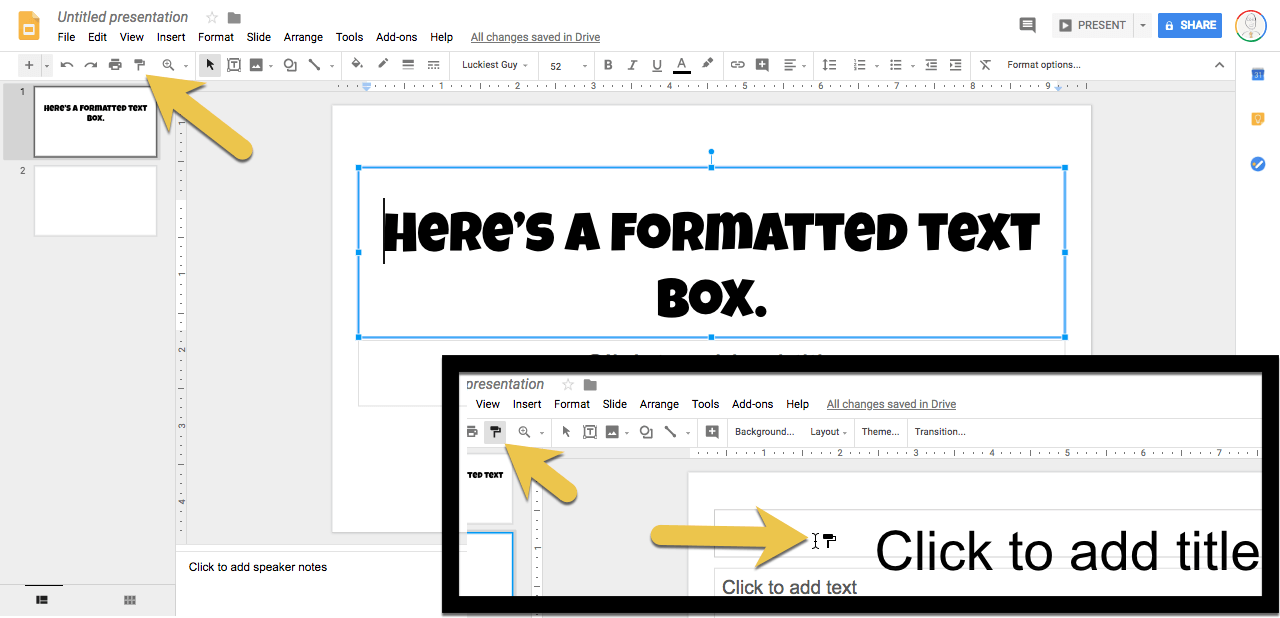The width and height of the screenshot is (1280, 618).
Task: Clear formatting with the clear format icon
Action: pos(985,64)
